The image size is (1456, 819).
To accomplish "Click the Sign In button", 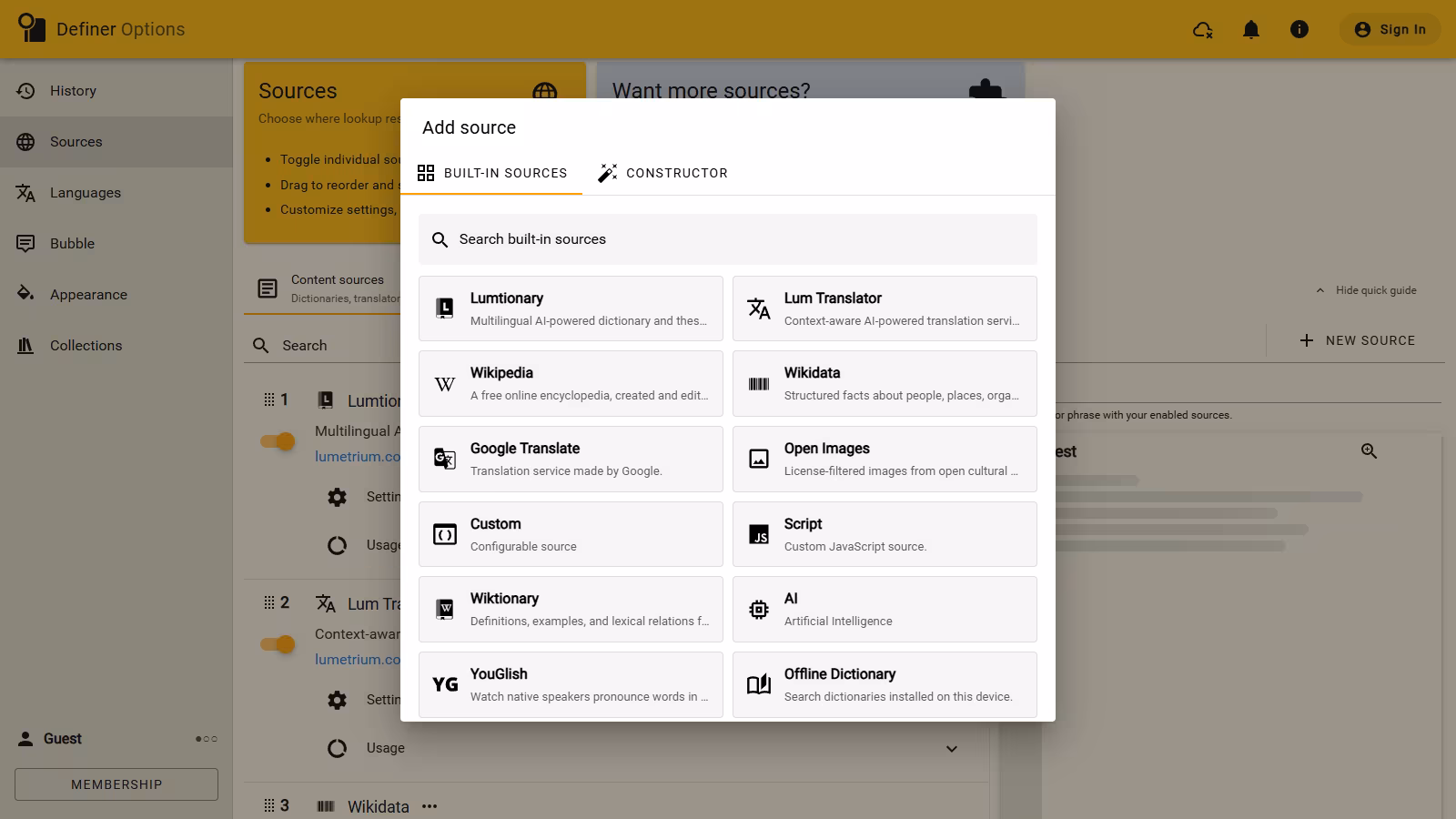I will 1390,29.
